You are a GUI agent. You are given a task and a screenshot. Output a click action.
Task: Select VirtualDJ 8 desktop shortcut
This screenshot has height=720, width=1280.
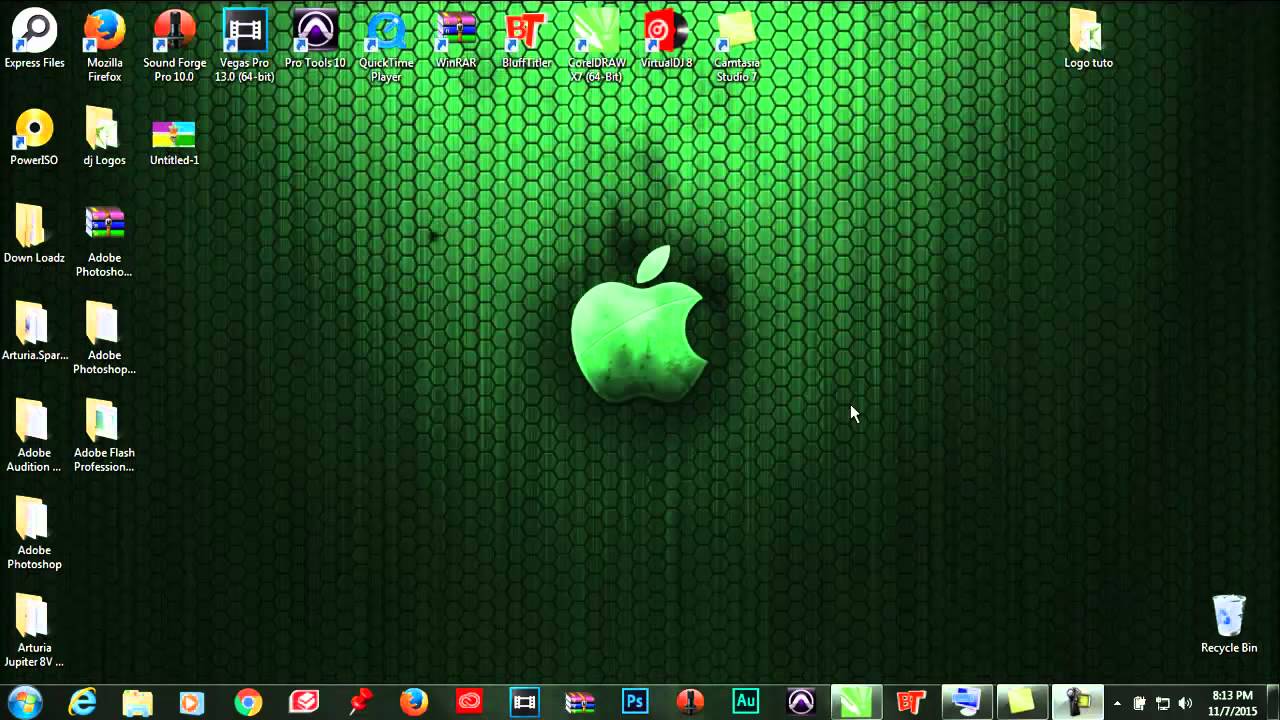click(x=667, y=40)
